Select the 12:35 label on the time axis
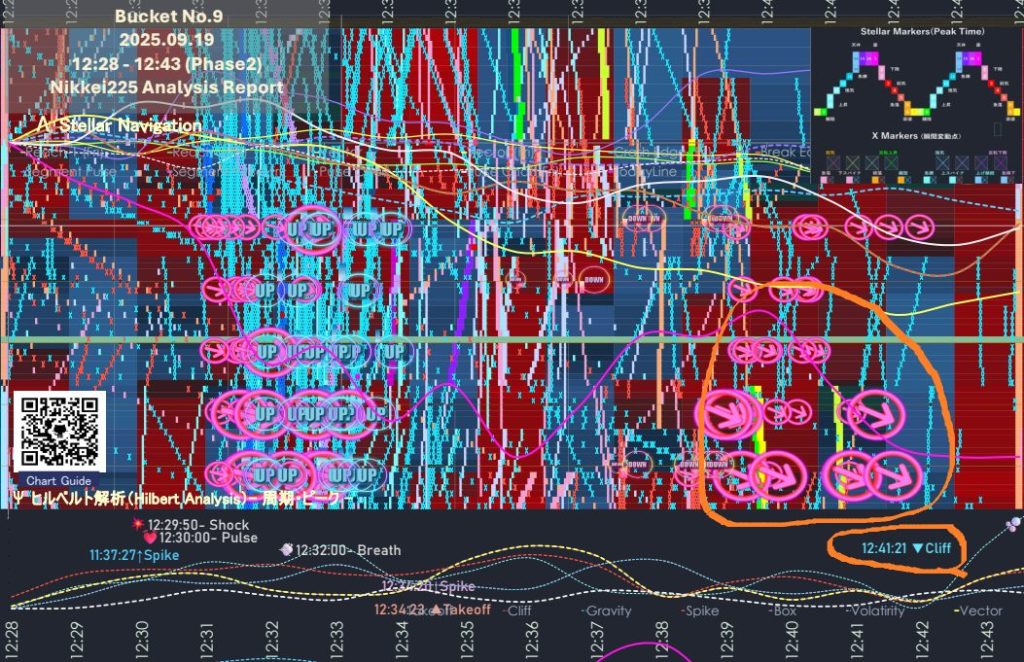Image resolution: width=1024 pixels, height=662 pixels. pyautogui.click(x=466, y=634)
